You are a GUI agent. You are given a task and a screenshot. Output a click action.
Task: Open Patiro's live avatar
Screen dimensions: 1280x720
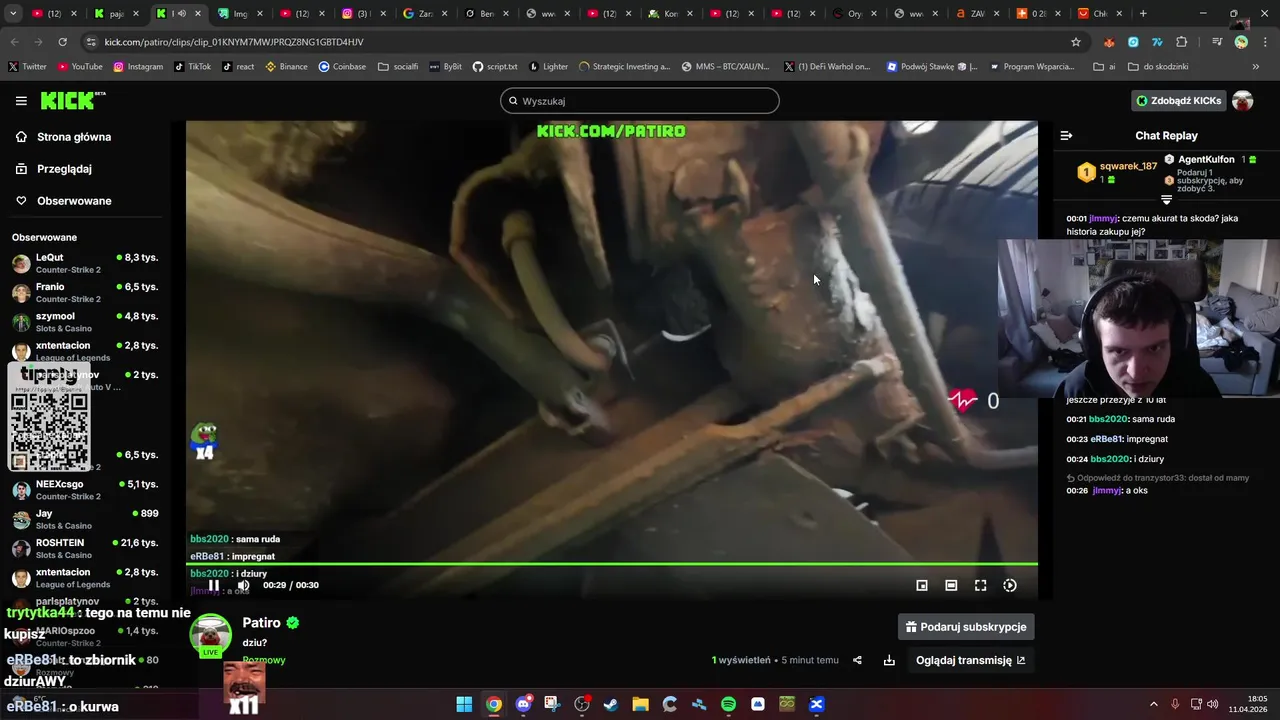click(x=211, y=636)
